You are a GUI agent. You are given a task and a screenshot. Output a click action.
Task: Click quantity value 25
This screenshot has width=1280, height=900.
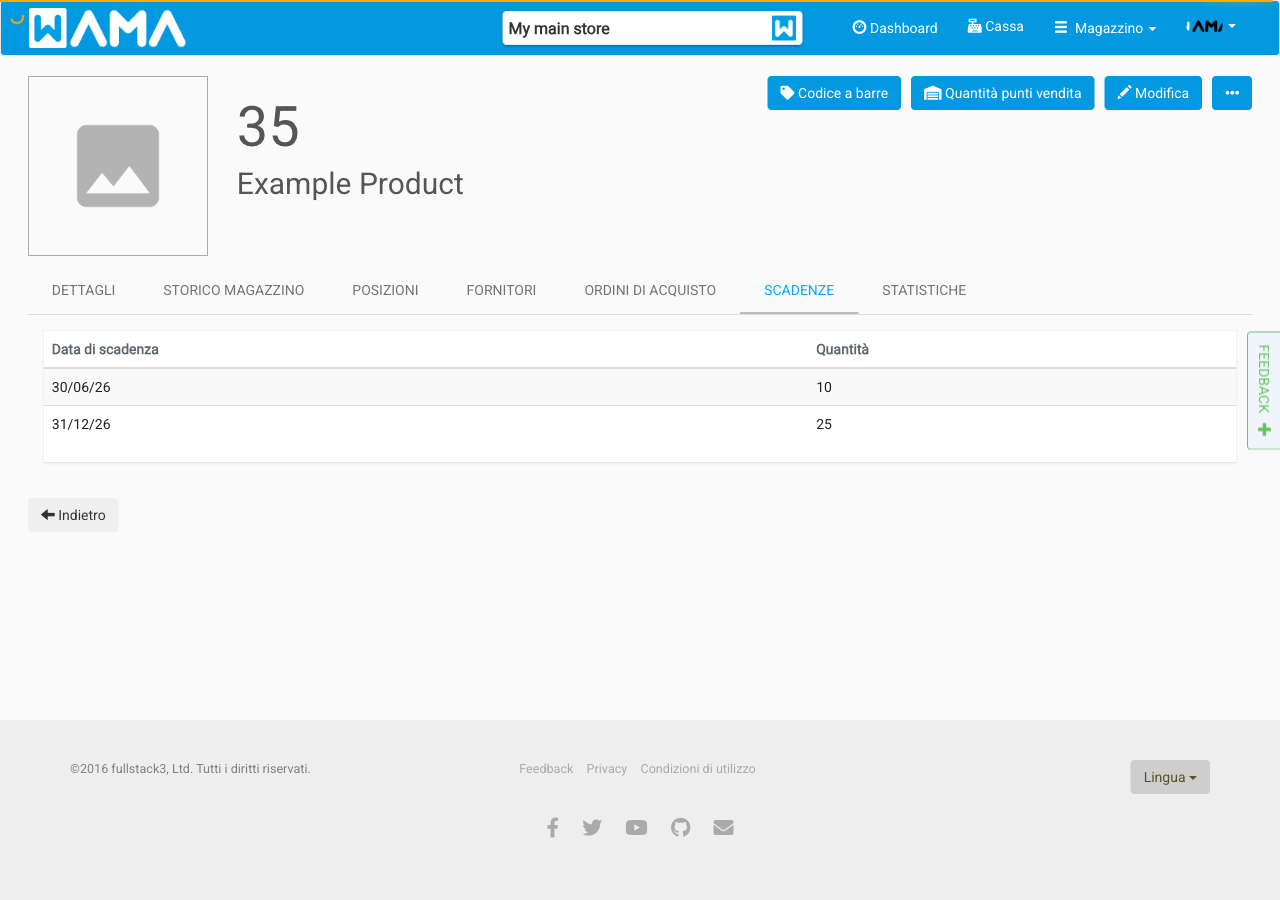[824, 424]
